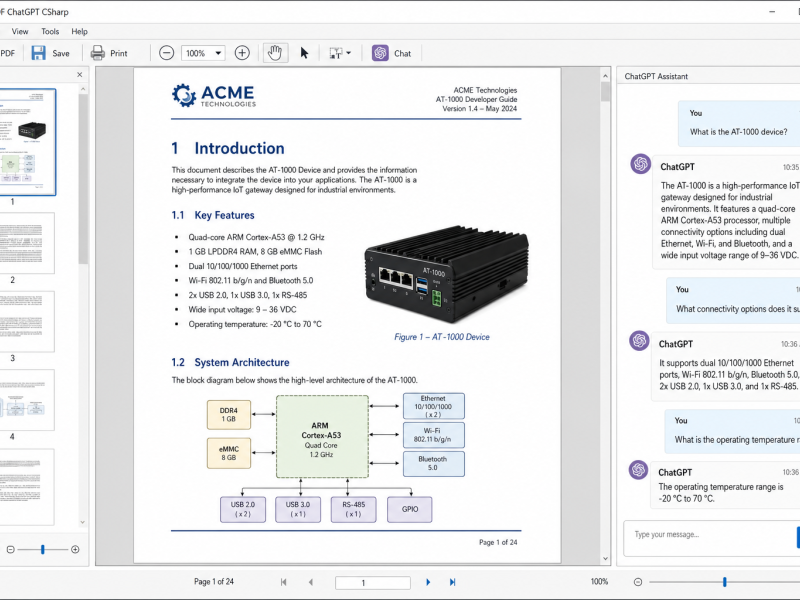800x600 pixels.
Task: Click the ACME Technologies logo in document
Action: tap(214, 95)
